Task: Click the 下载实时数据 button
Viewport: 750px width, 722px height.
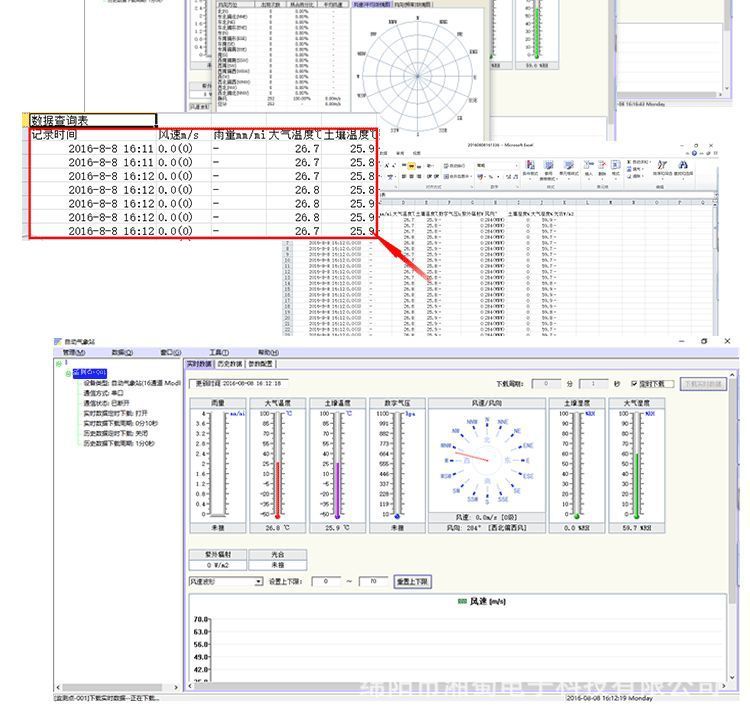Action: tap(703, 383)
